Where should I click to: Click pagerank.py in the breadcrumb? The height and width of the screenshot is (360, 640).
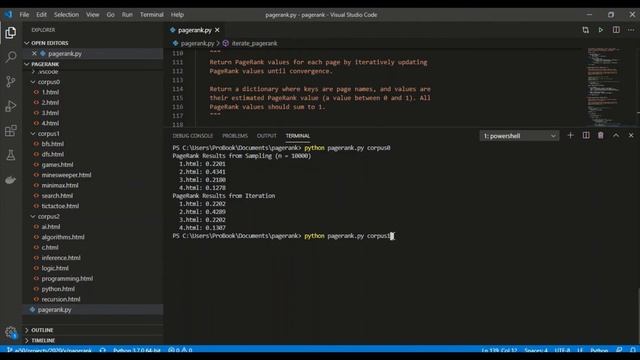click(x=197, y=43)
